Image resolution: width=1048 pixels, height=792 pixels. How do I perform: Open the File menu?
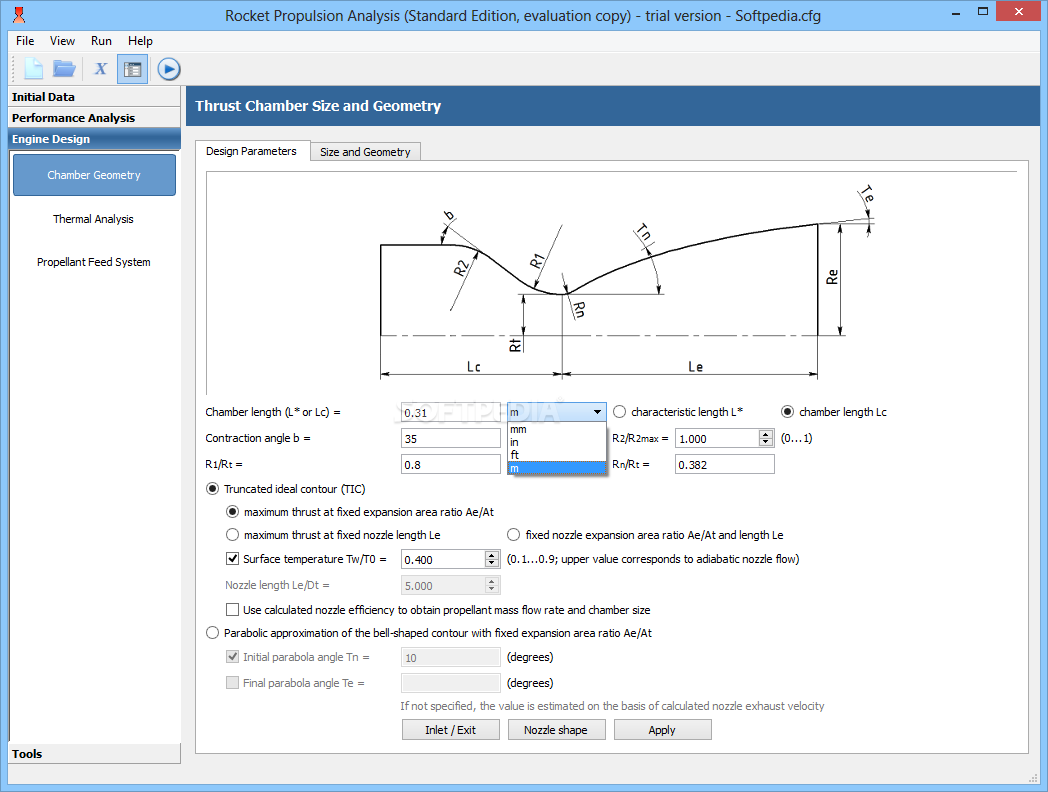click(25, 41)
